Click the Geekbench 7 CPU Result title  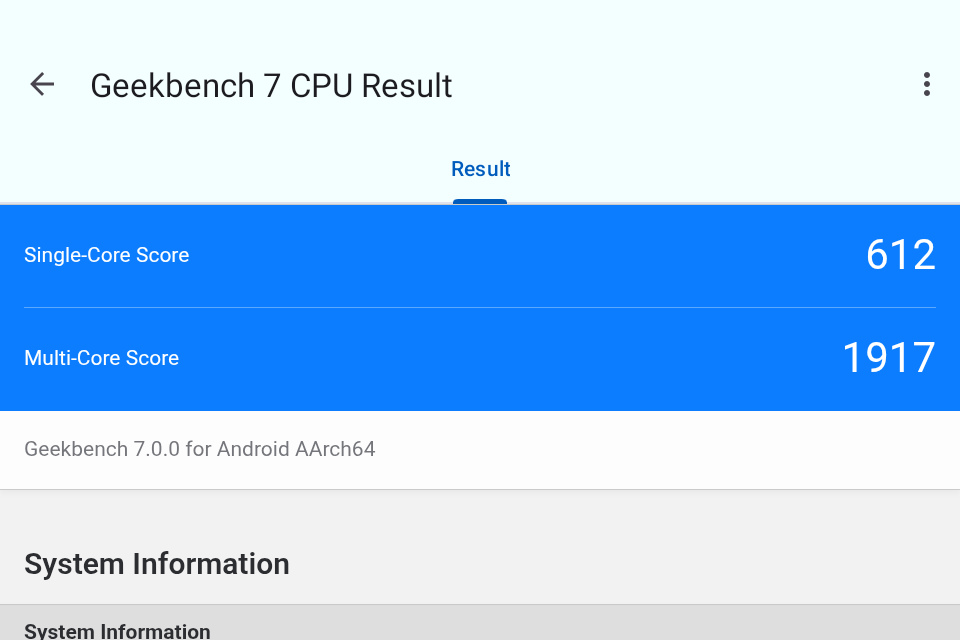click(271, 86)
